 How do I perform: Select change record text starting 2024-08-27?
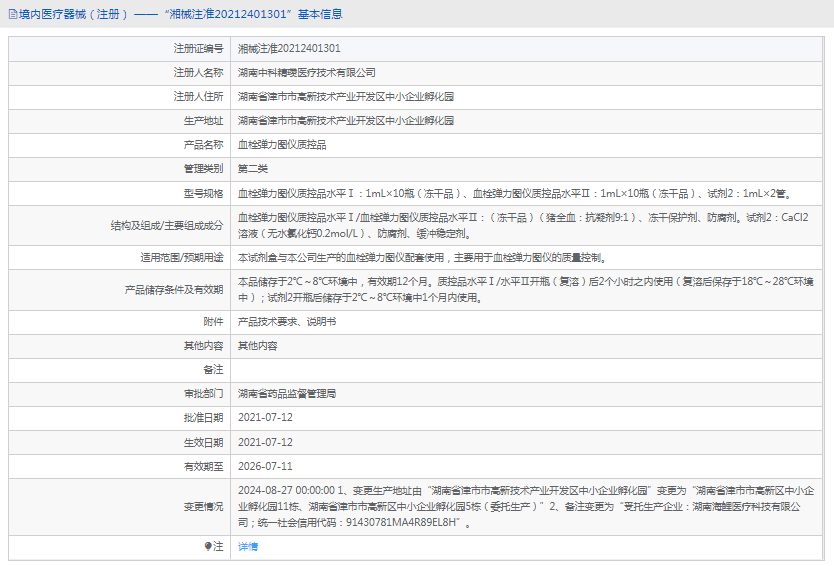(x=526, y=507)
